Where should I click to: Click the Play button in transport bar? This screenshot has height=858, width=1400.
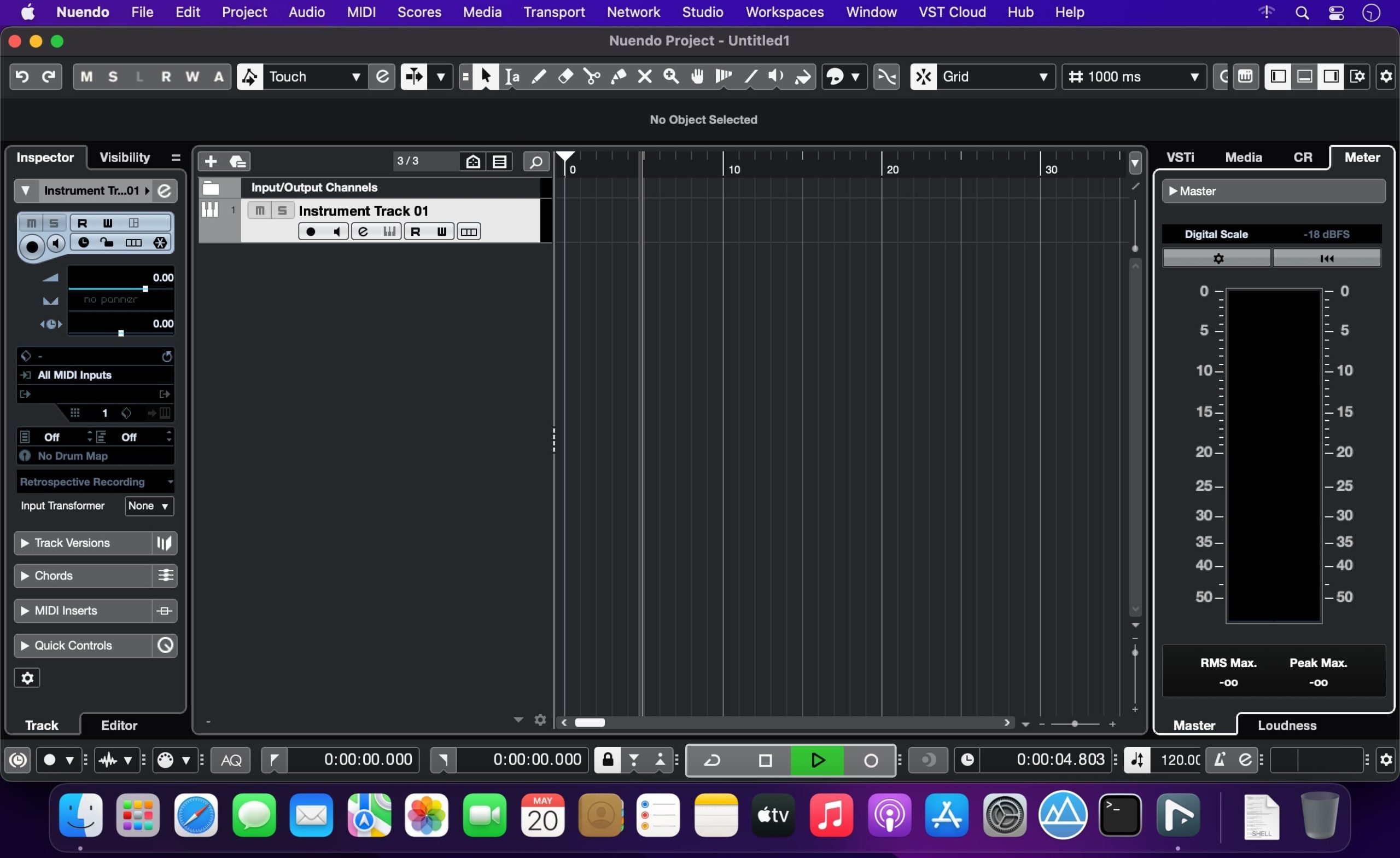pyautogui.click(x=817, y=761)
